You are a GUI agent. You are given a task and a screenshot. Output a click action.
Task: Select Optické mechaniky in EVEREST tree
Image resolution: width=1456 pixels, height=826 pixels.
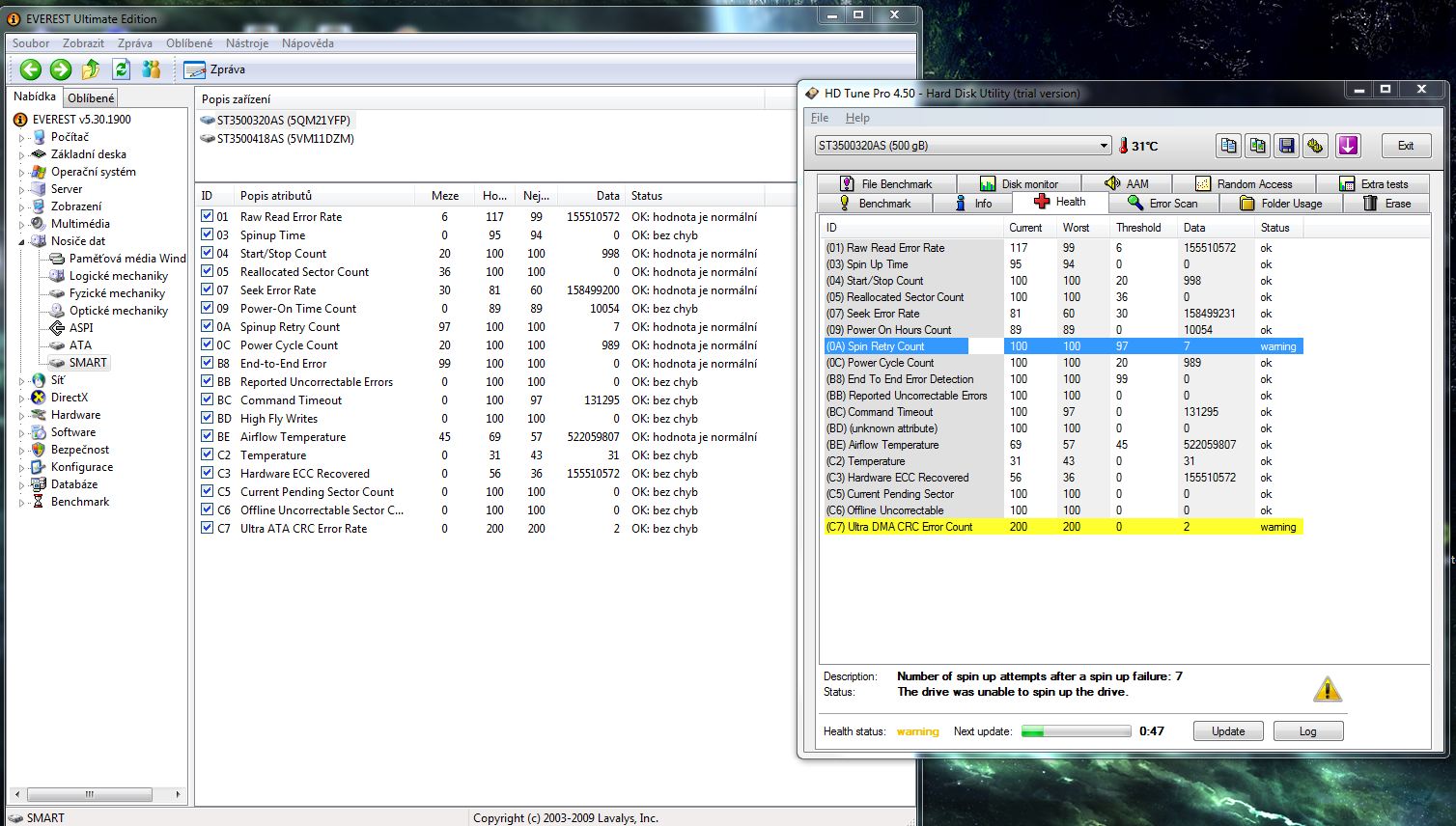pos(119,311)
